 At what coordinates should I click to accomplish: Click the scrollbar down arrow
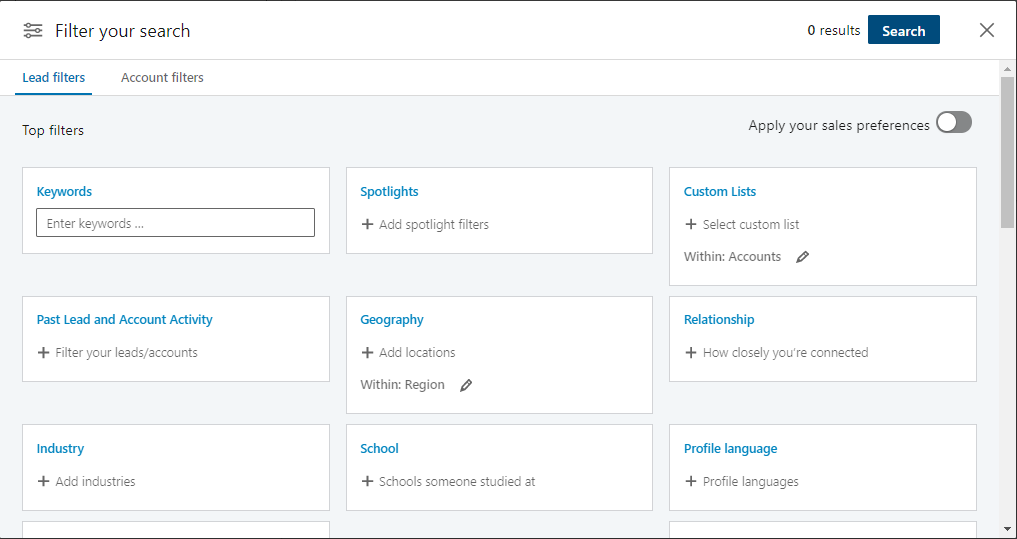point(1007,528)
